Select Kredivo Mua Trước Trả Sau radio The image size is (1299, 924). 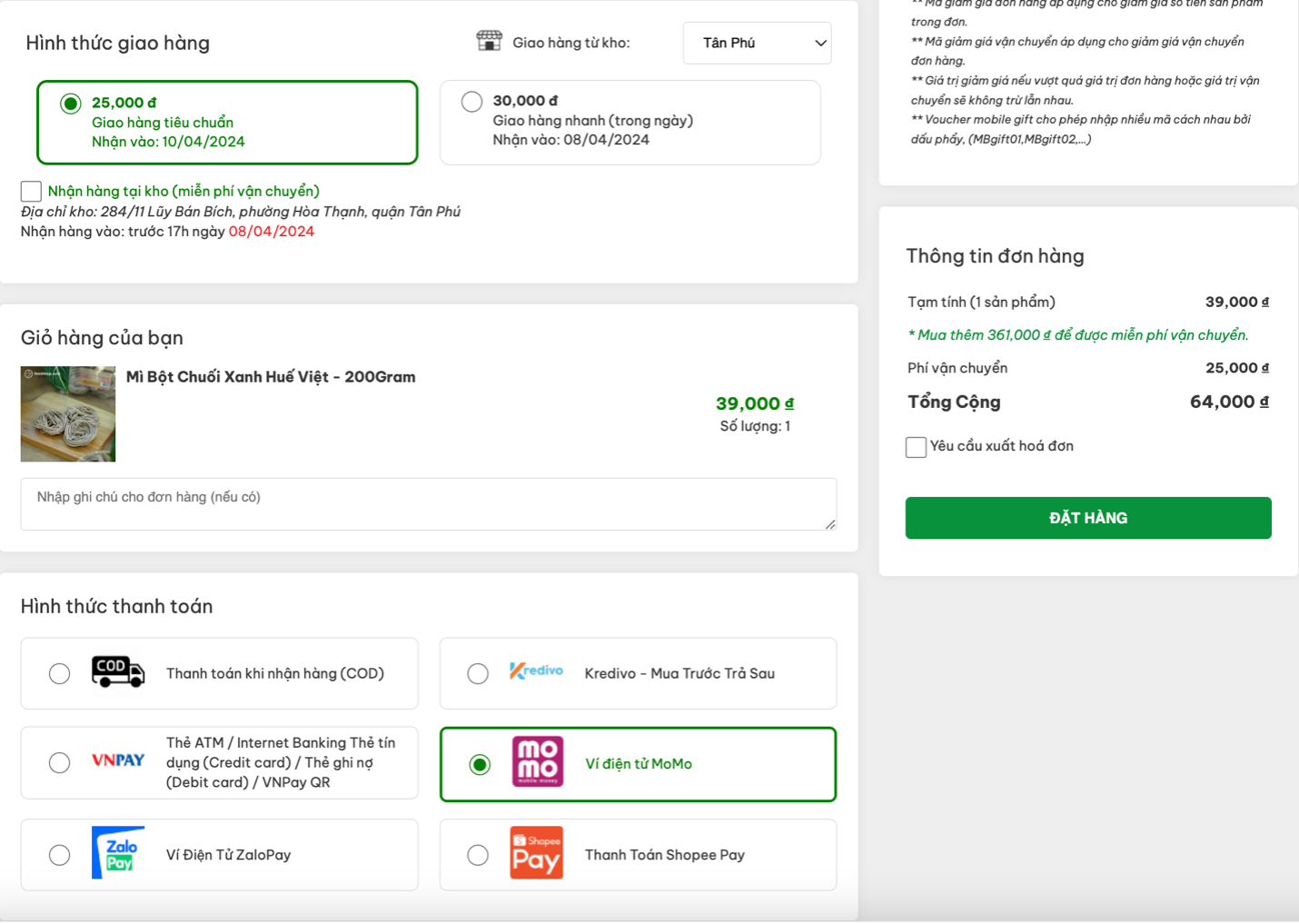(x=478, y=673)
